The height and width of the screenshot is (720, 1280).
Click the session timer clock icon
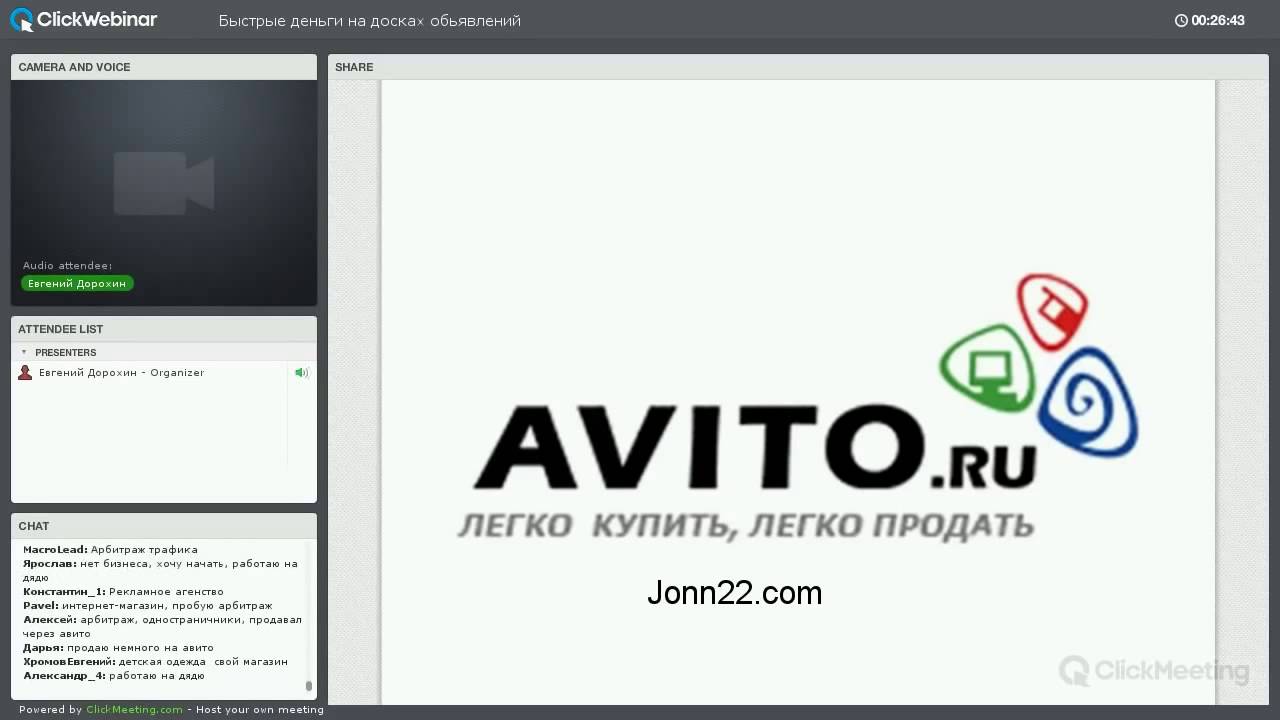pos(1181,20)
